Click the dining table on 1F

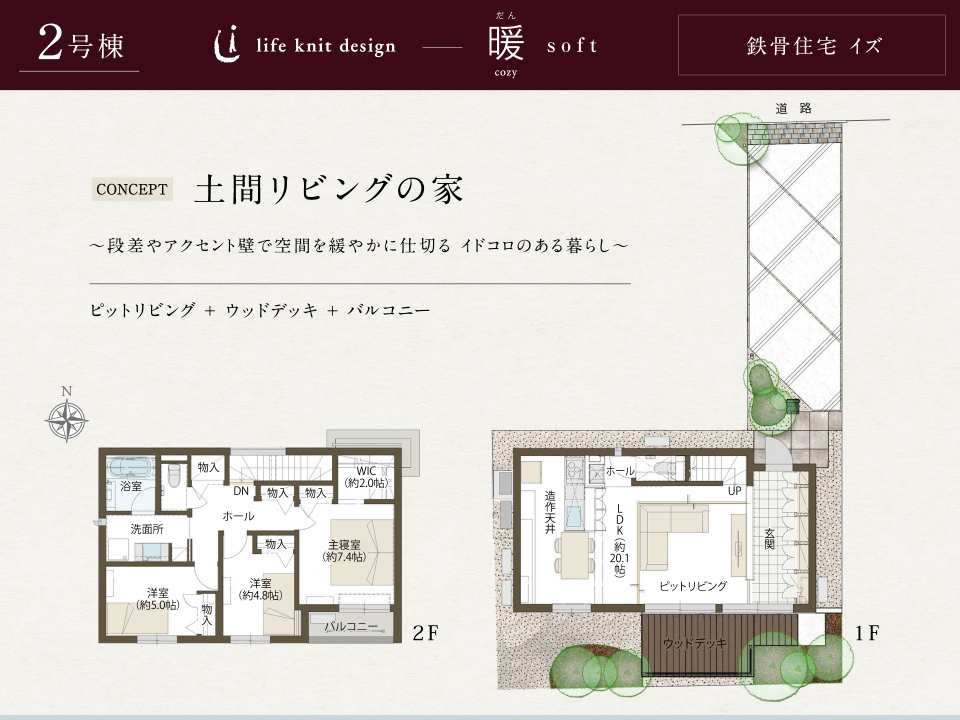(x=575, y=554)
